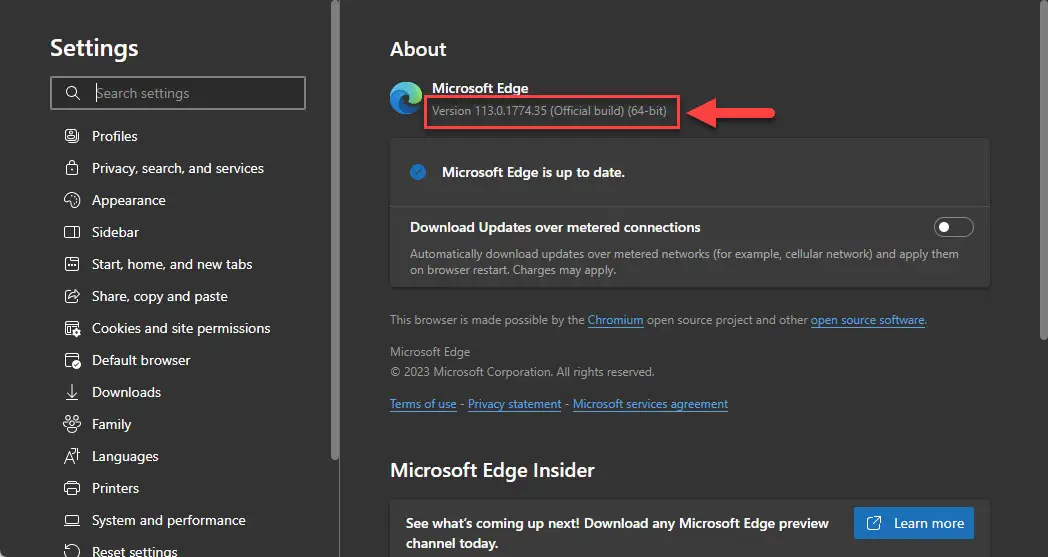This screenshot has height=557, width=1048.
Task: Open System and performance settings
Action: coord(168,520)
